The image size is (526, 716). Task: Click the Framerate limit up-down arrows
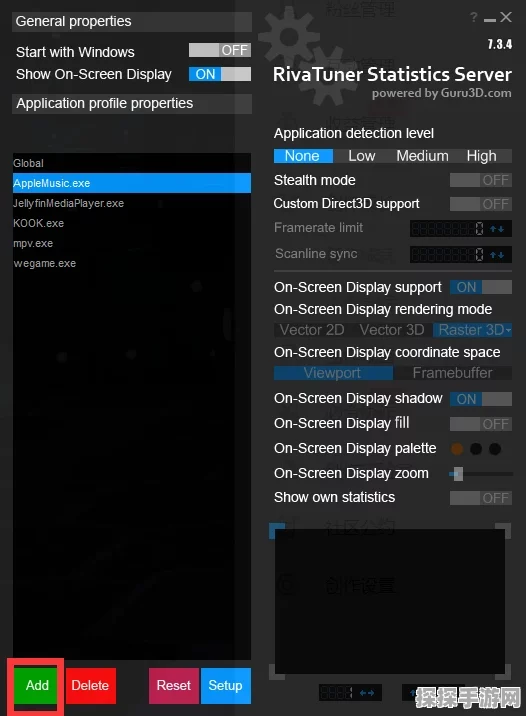coord(497,229)
